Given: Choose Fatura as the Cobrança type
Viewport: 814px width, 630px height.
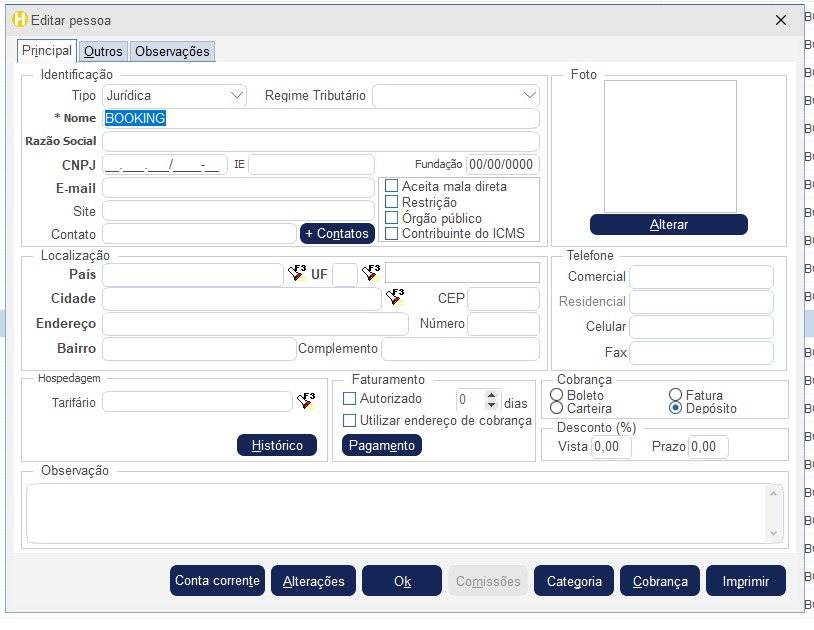Looking at the screenshot, I should click(676, 396).
